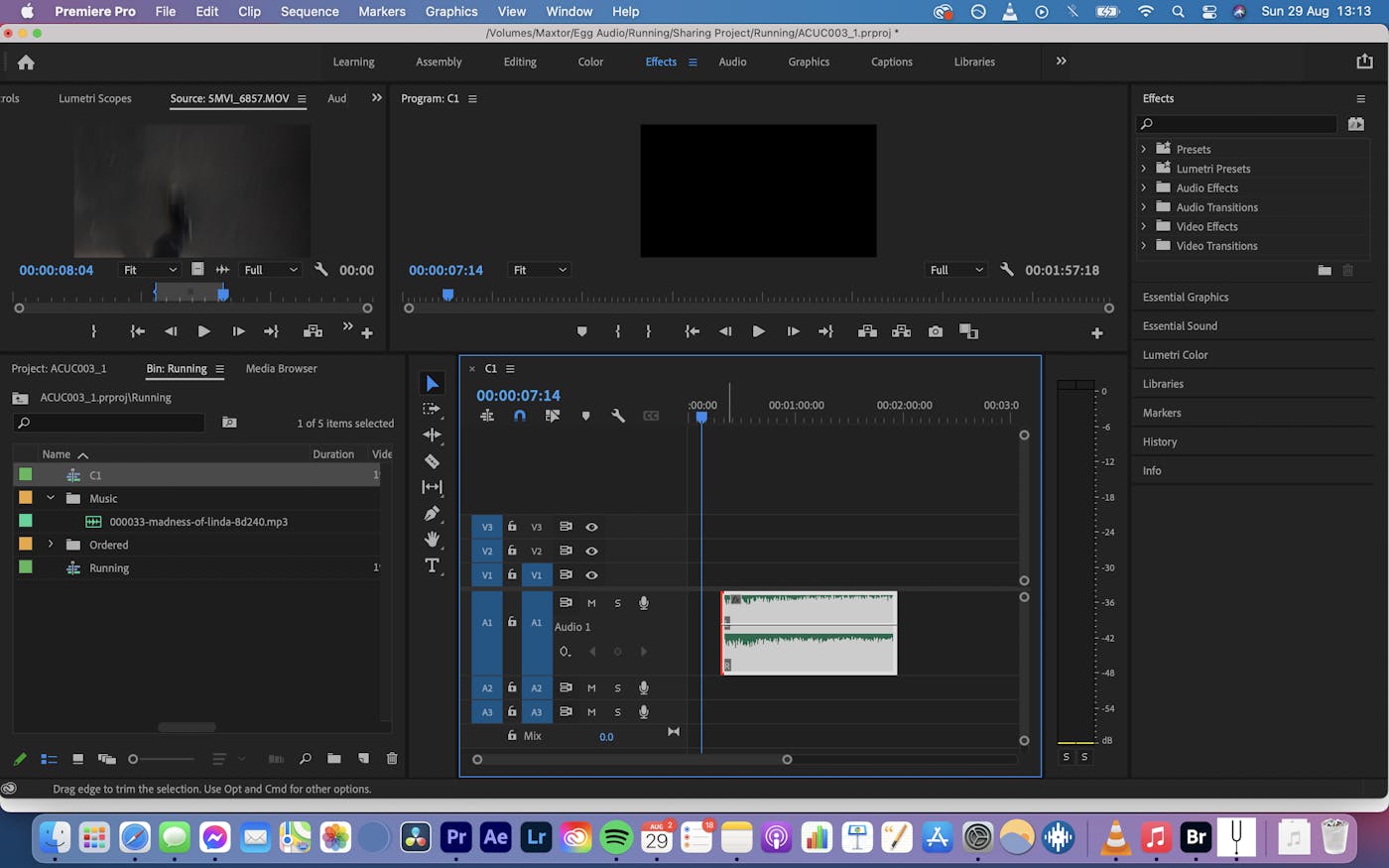Click Add Marker in Program monitor

pos(582,331)
